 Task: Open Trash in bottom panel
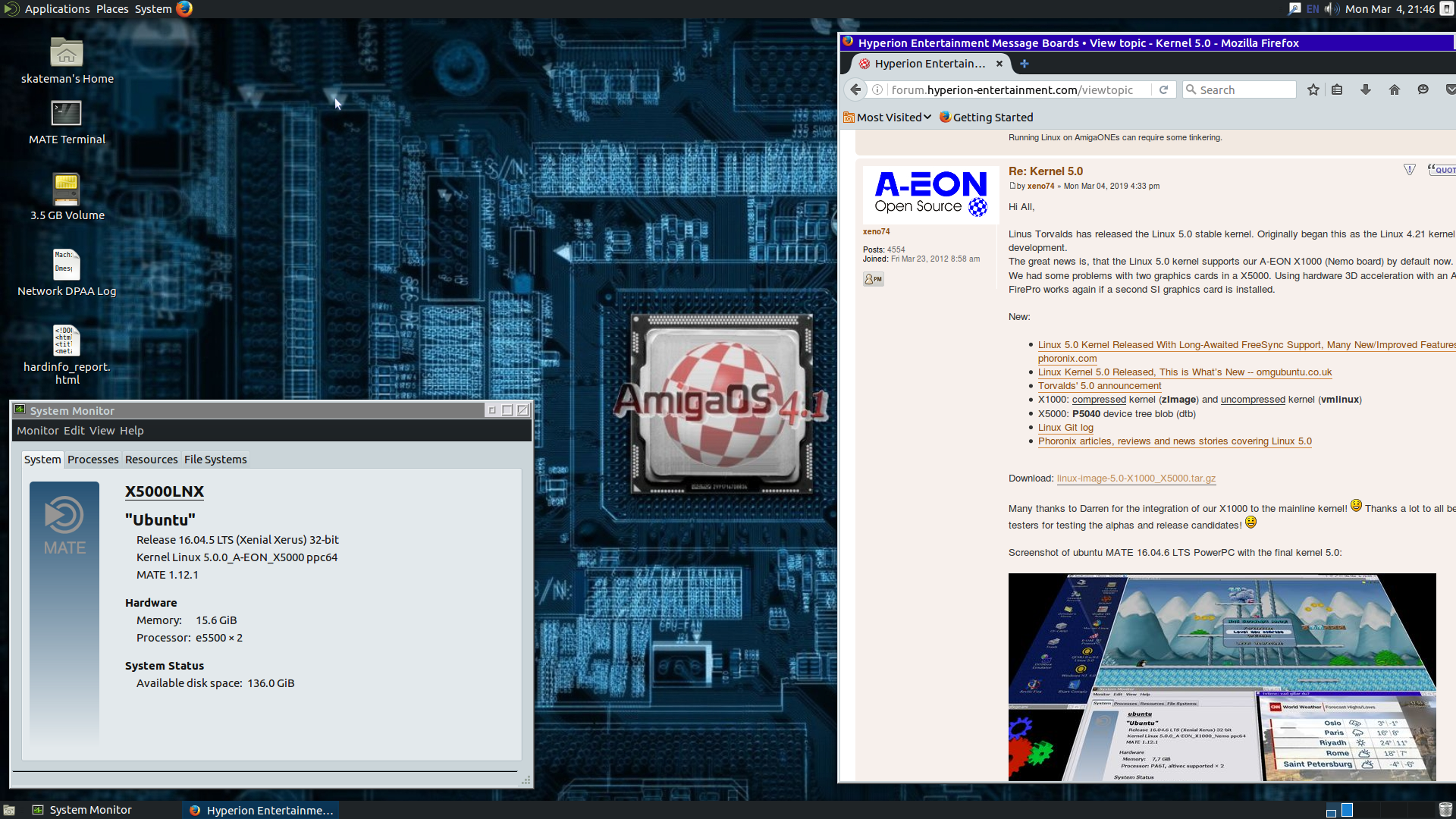[x=1445, y=810]
